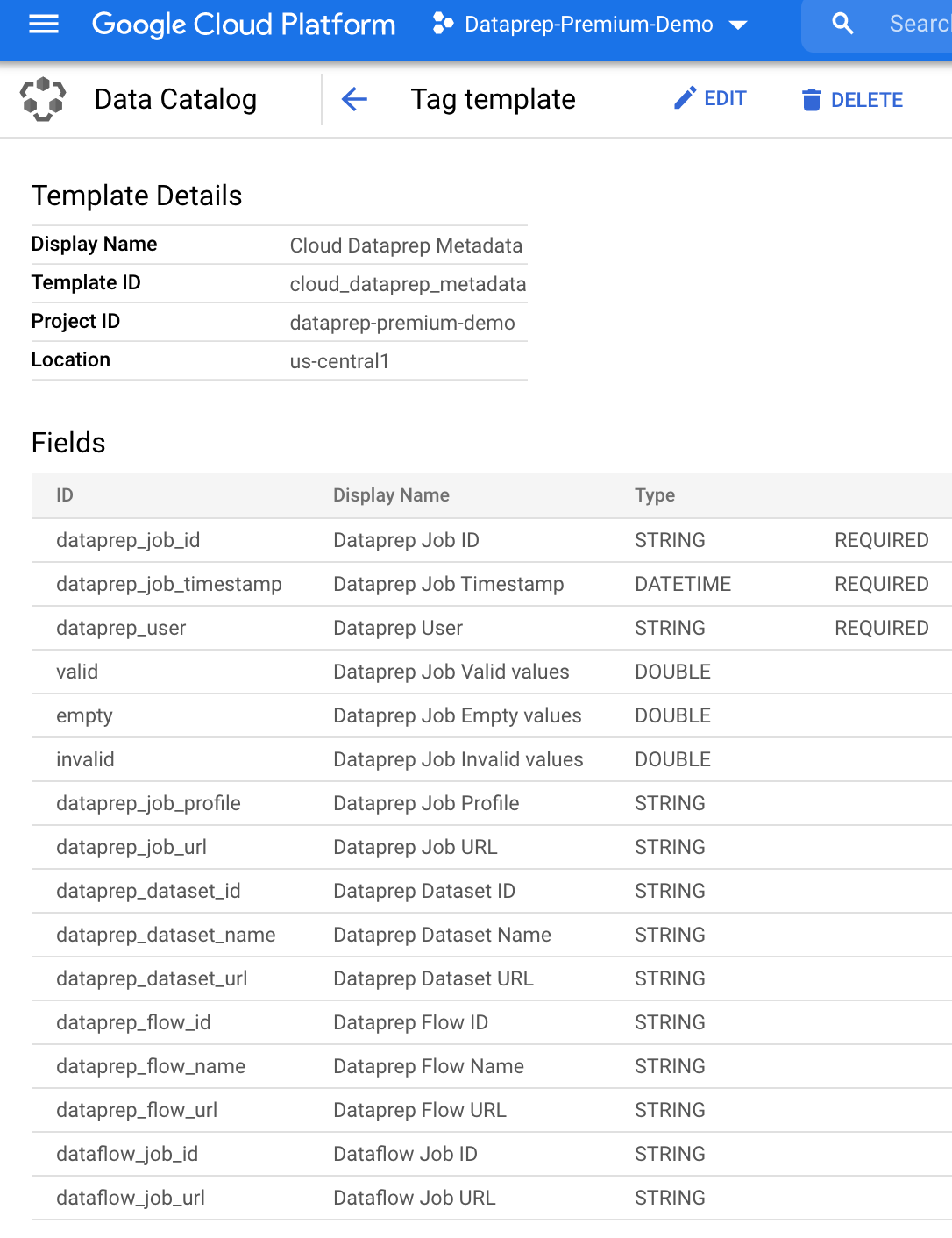Click the Display Name column header

pos(391,495)
